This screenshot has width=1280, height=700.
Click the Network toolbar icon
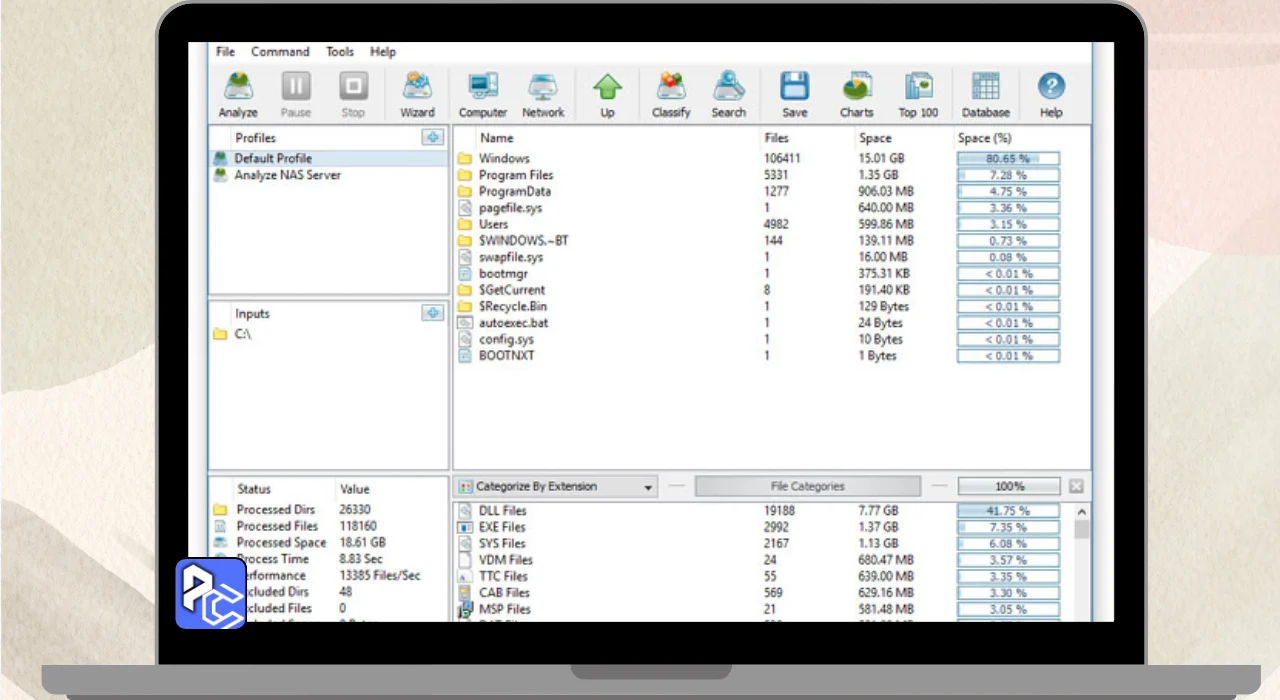(543, 94)
